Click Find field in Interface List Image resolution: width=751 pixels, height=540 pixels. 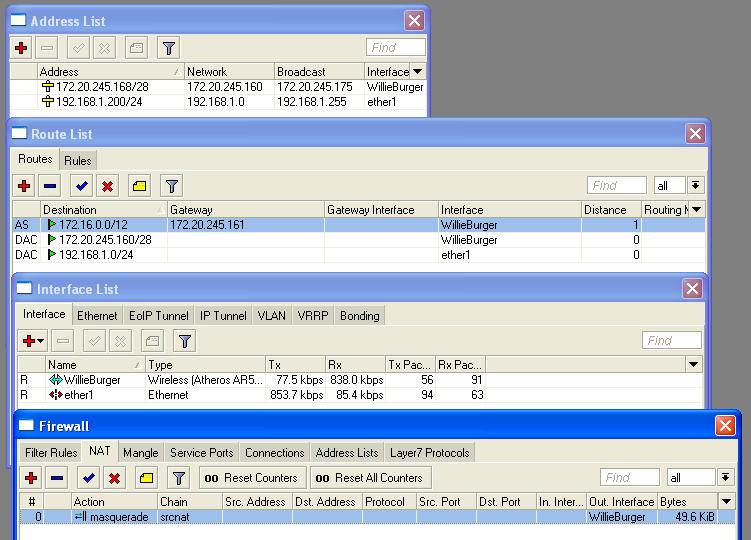pos(671,340)
